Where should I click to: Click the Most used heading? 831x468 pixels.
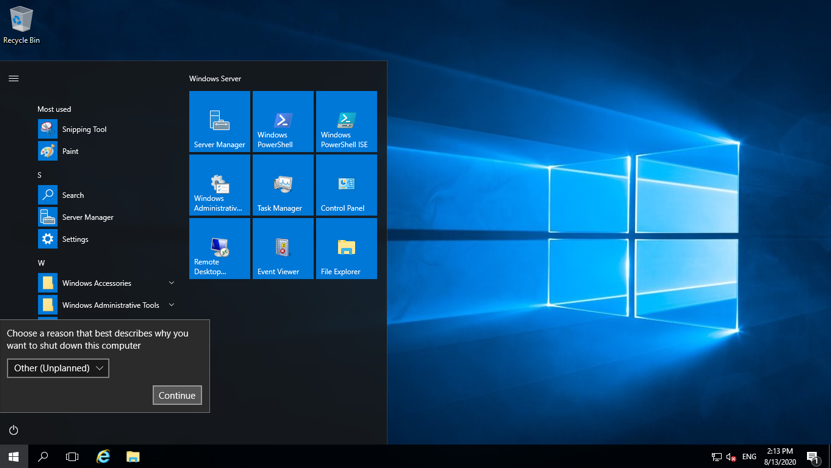[x=54, y=109]
